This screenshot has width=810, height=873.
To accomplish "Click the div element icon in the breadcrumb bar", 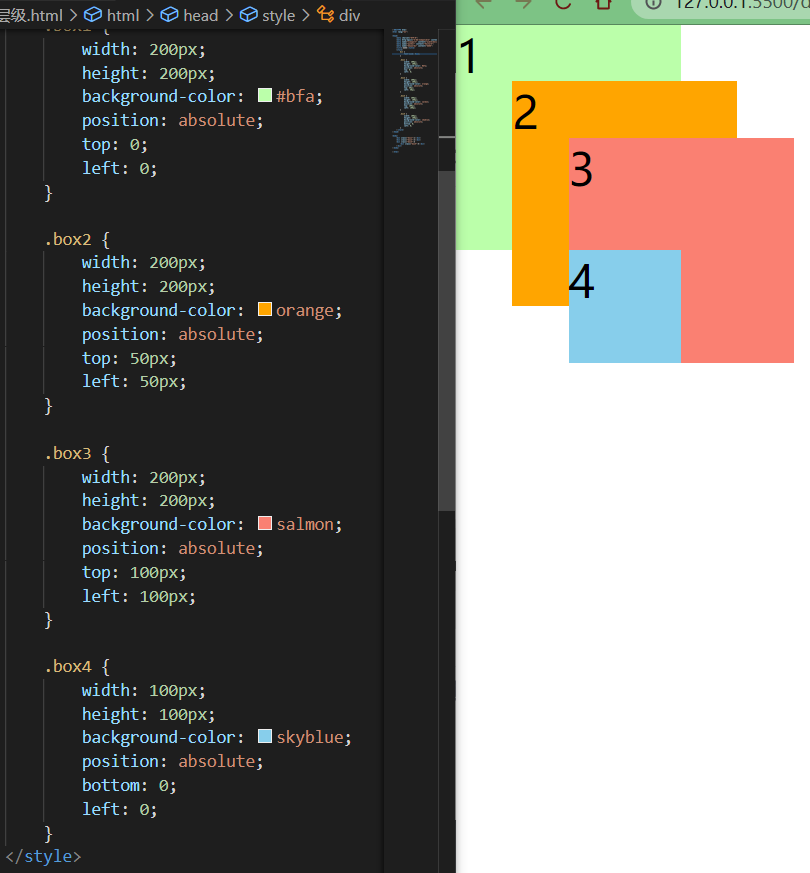I will point(325,14).
